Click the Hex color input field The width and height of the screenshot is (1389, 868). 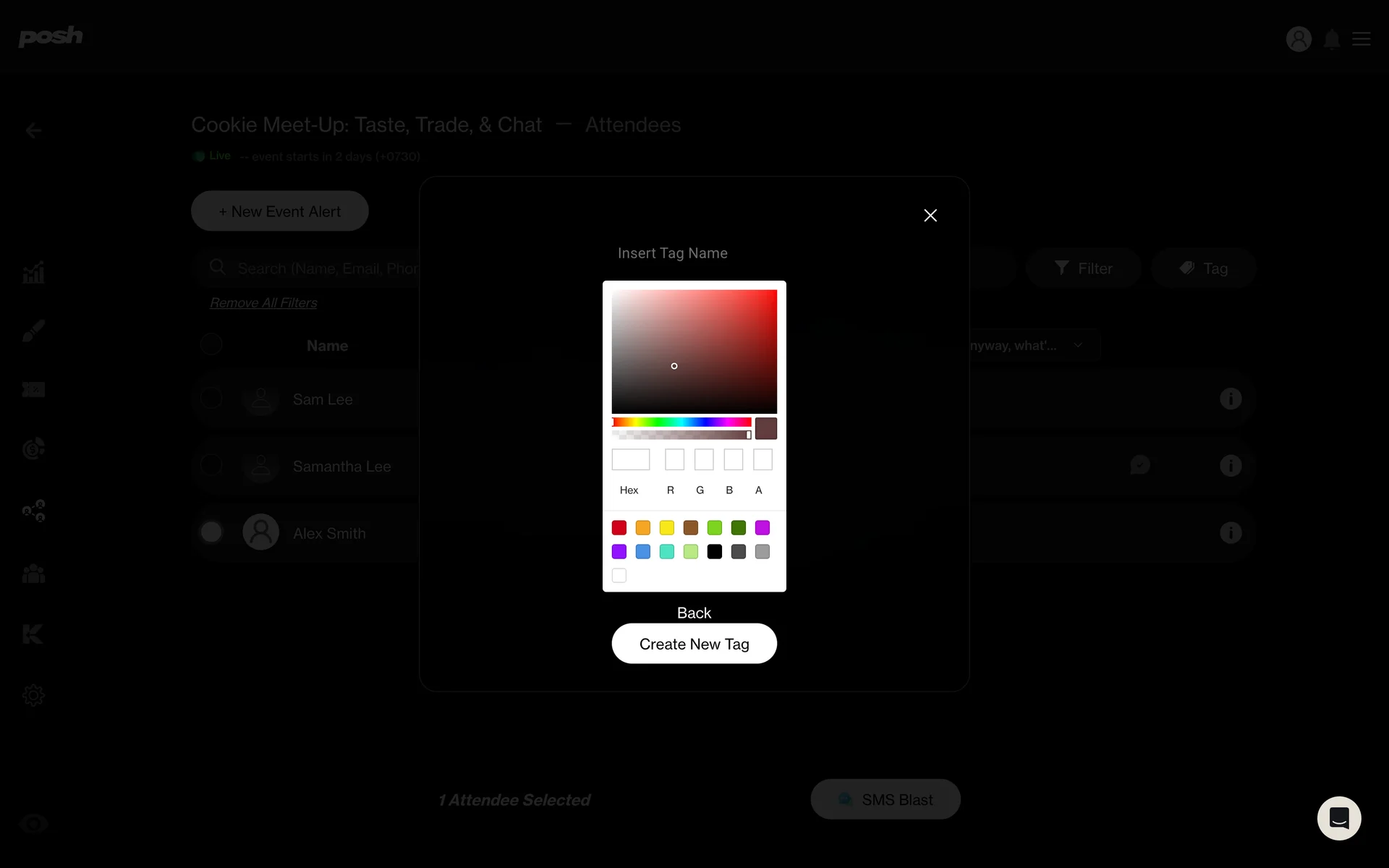click(x=630, y=459)
